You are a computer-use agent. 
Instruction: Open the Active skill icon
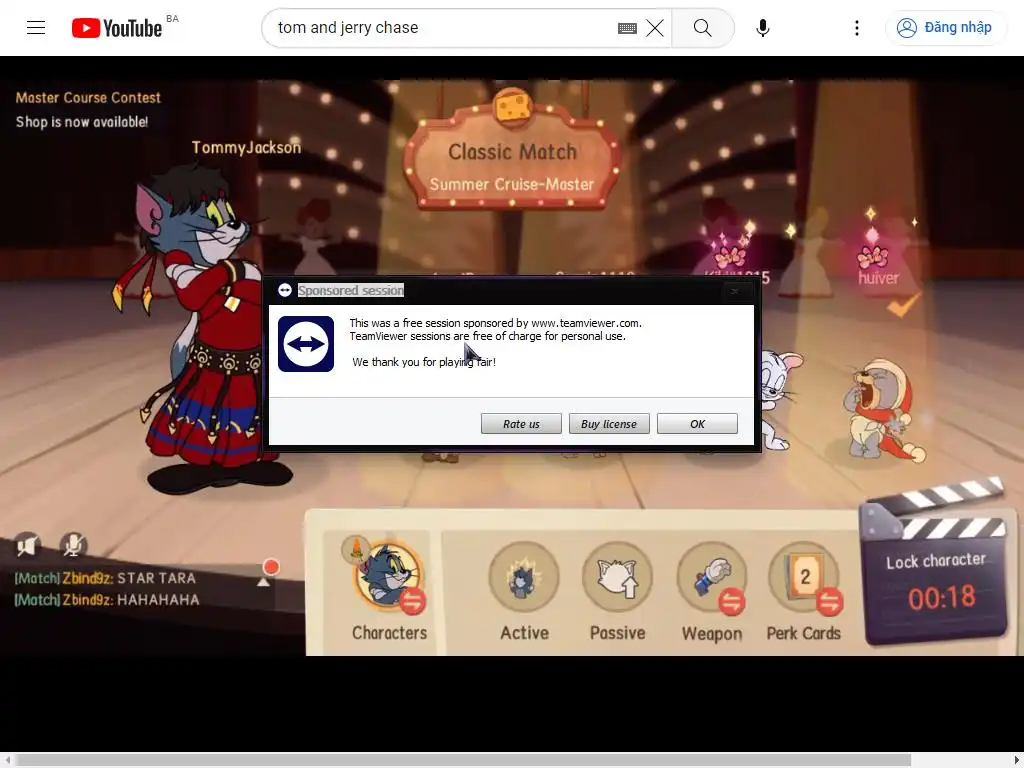click(524, 578)
